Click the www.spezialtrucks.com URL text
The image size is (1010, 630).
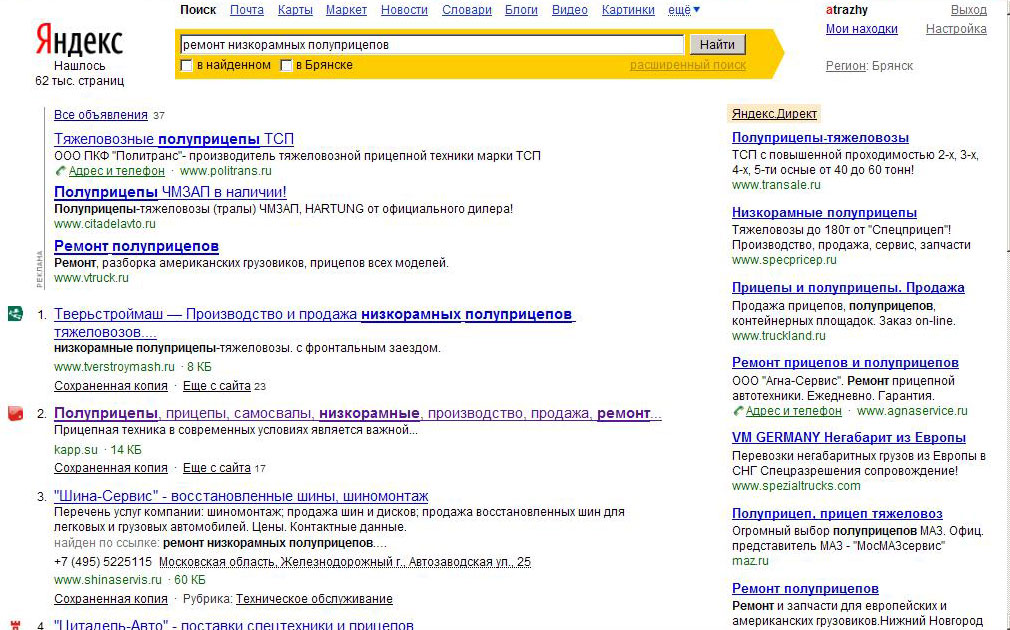tap(796, 486)
